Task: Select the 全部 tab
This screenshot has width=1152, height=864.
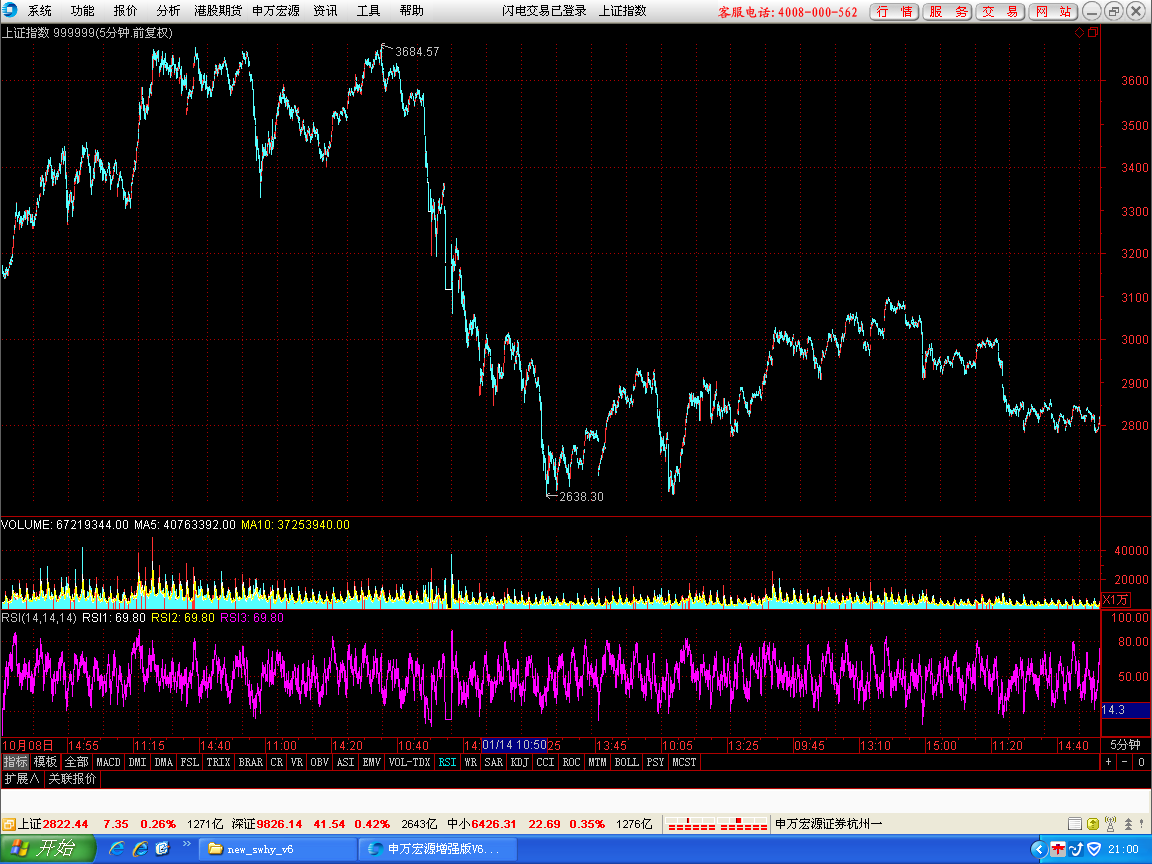Action: pos(76,762)
